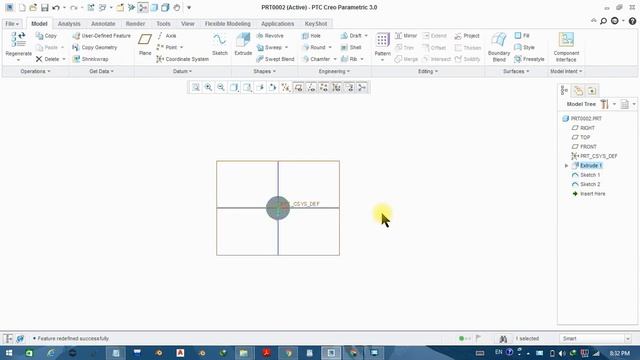Click the Copy Geometry tool
Viewport: 640px width, 360px height.
pos(95,47)
